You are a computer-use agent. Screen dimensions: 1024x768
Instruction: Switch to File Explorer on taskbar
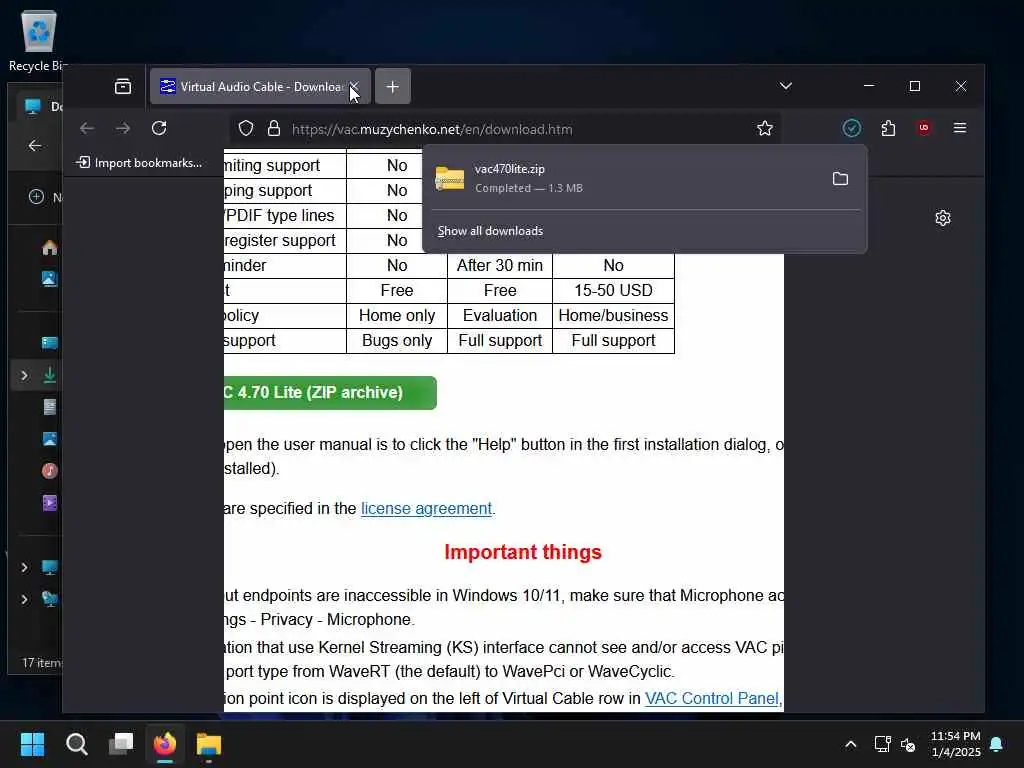click(x=209, y=744)
